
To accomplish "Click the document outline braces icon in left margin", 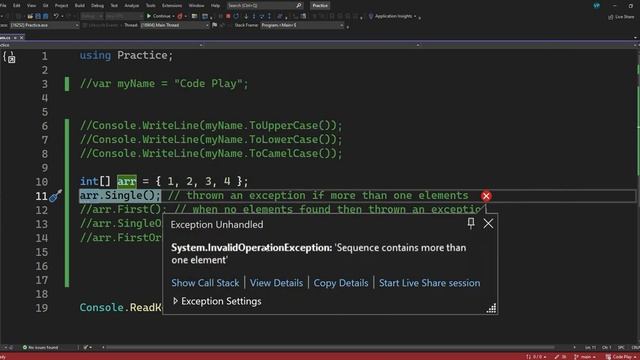I will point(9,57).
